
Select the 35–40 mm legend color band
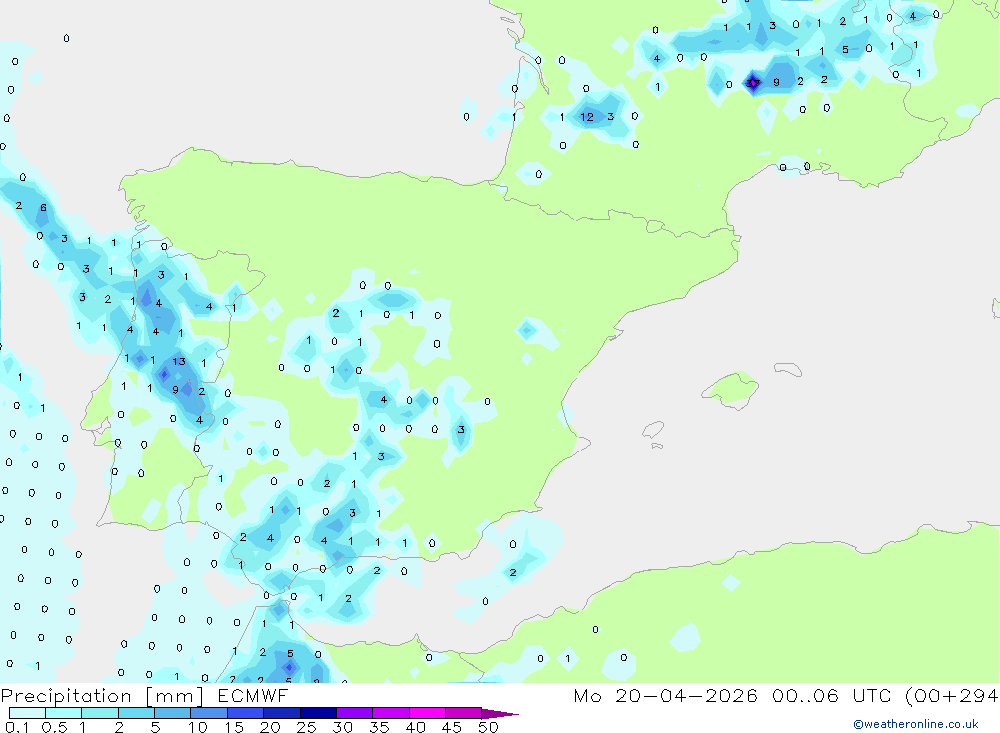coord(391,713)
